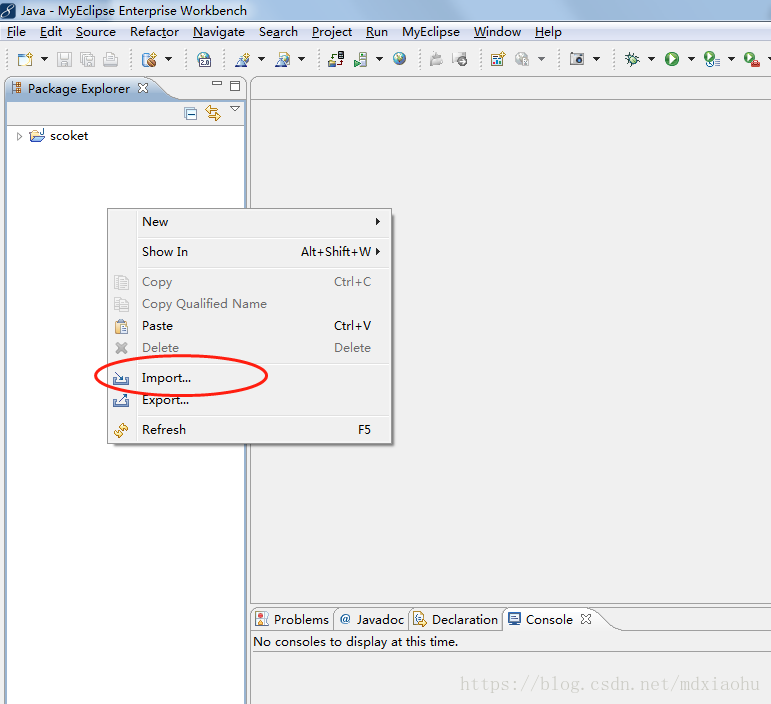Click the New wizard toolbar icon
This screenshot has height=704, width=771.
(x=25, y=59)
